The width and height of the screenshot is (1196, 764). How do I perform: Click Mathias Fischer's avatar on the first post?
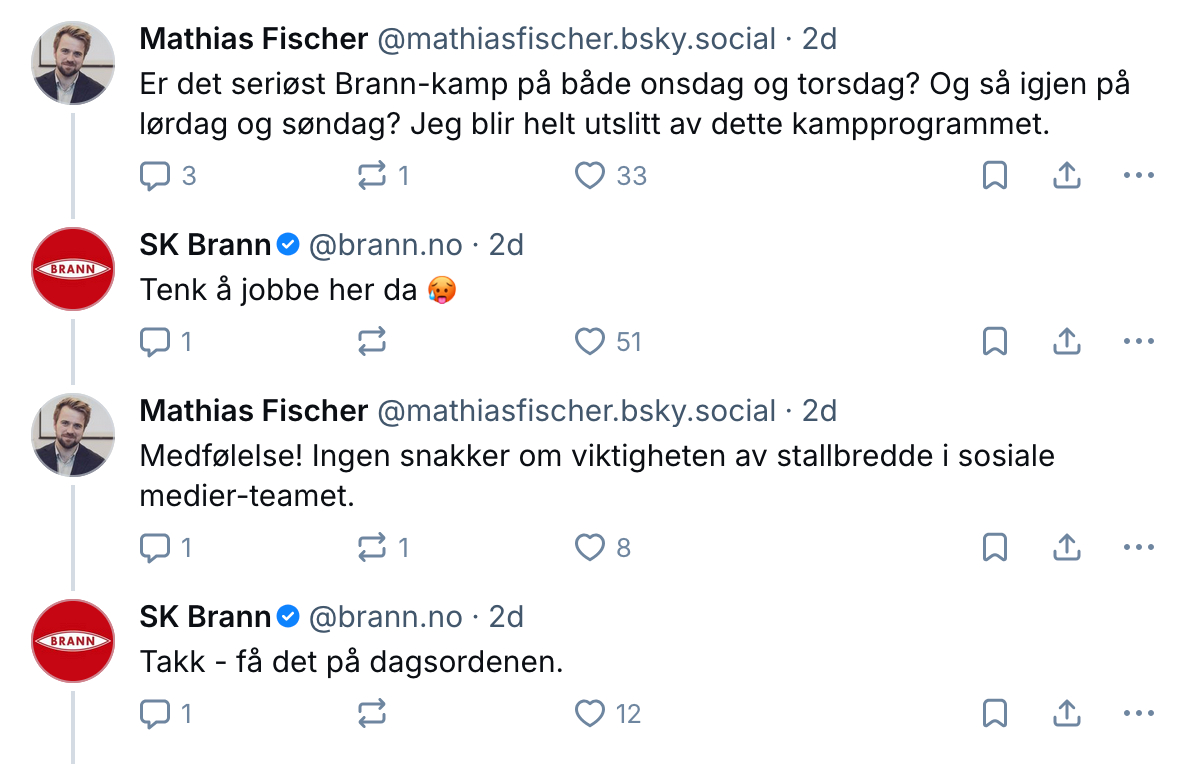pyautogui.click(x=73, y=63)
